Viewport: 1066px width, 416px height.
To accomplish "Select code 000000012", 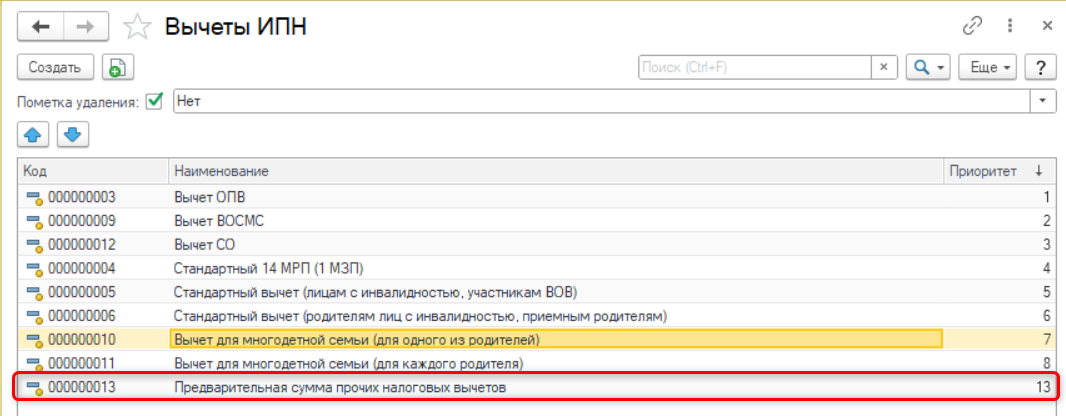I will click(82, 245).
